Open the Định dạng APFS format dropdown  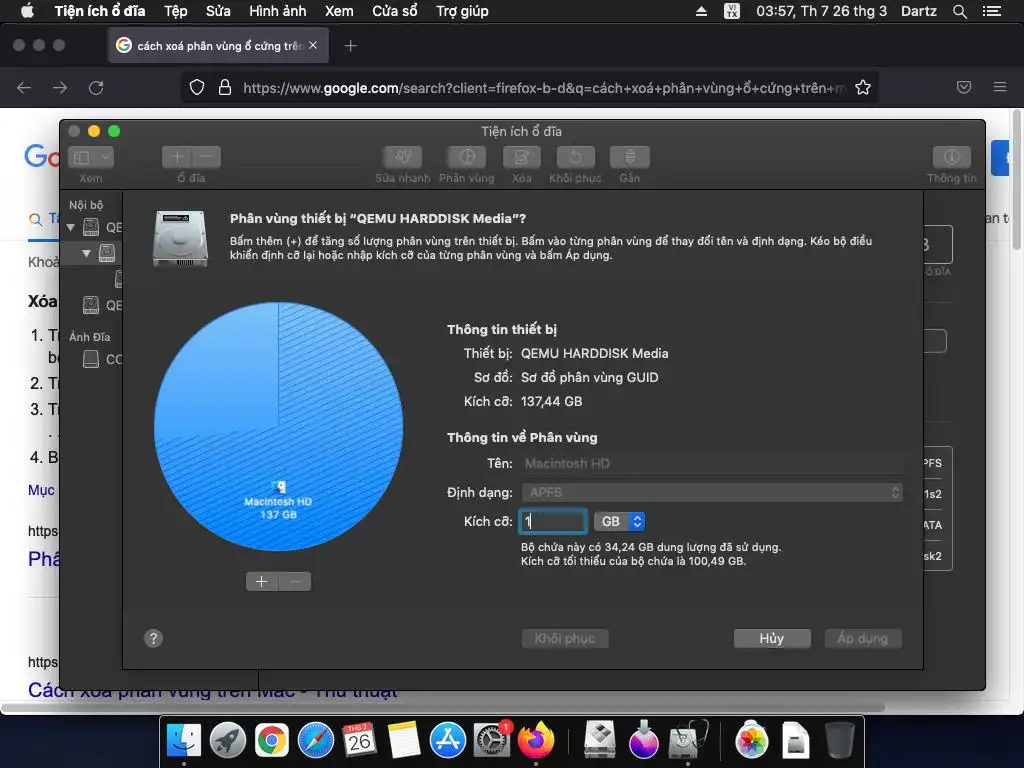point(712,492)
